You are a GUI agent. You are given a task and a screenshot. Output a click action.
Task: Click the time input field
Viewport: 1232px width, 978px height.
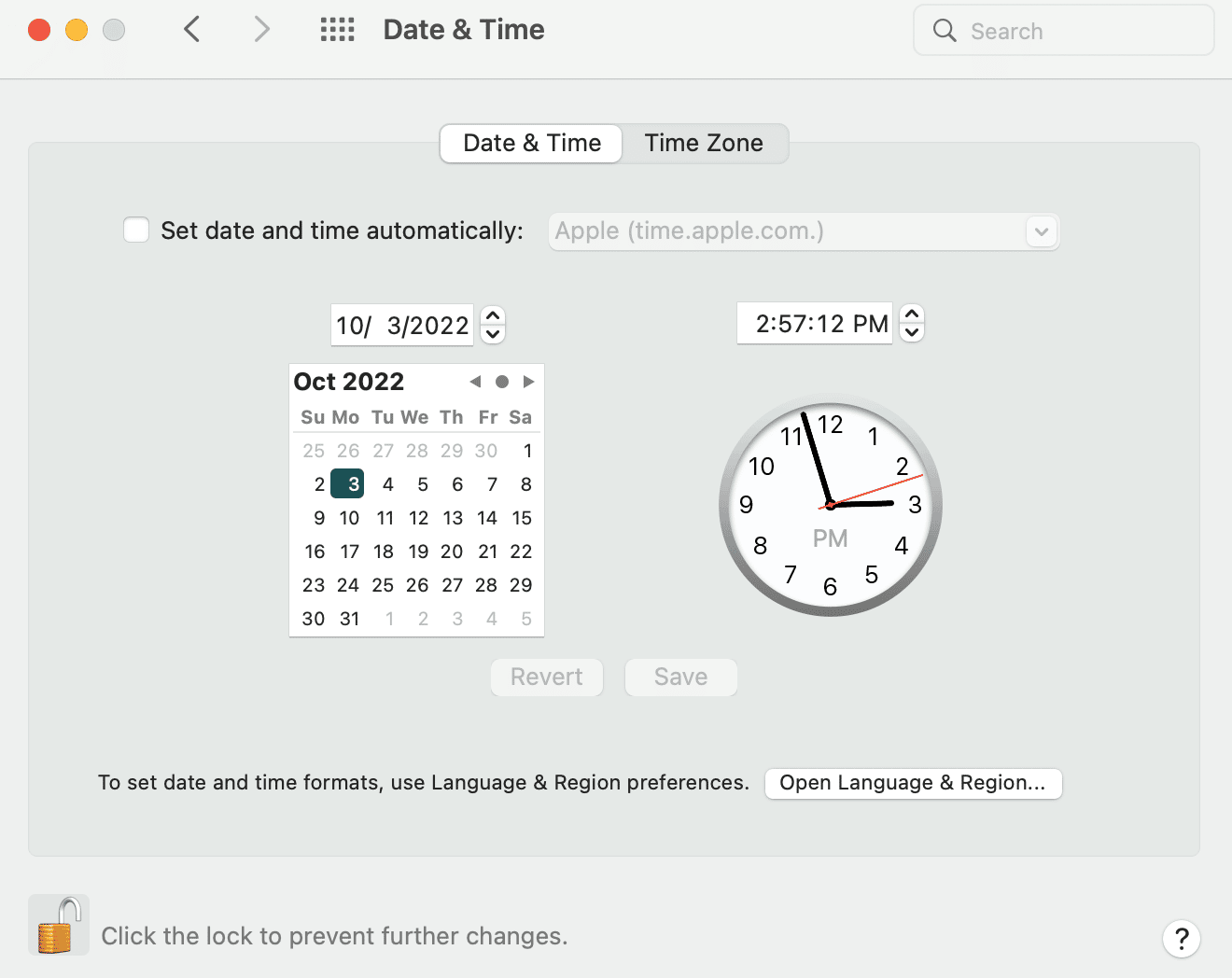point(814,324)
